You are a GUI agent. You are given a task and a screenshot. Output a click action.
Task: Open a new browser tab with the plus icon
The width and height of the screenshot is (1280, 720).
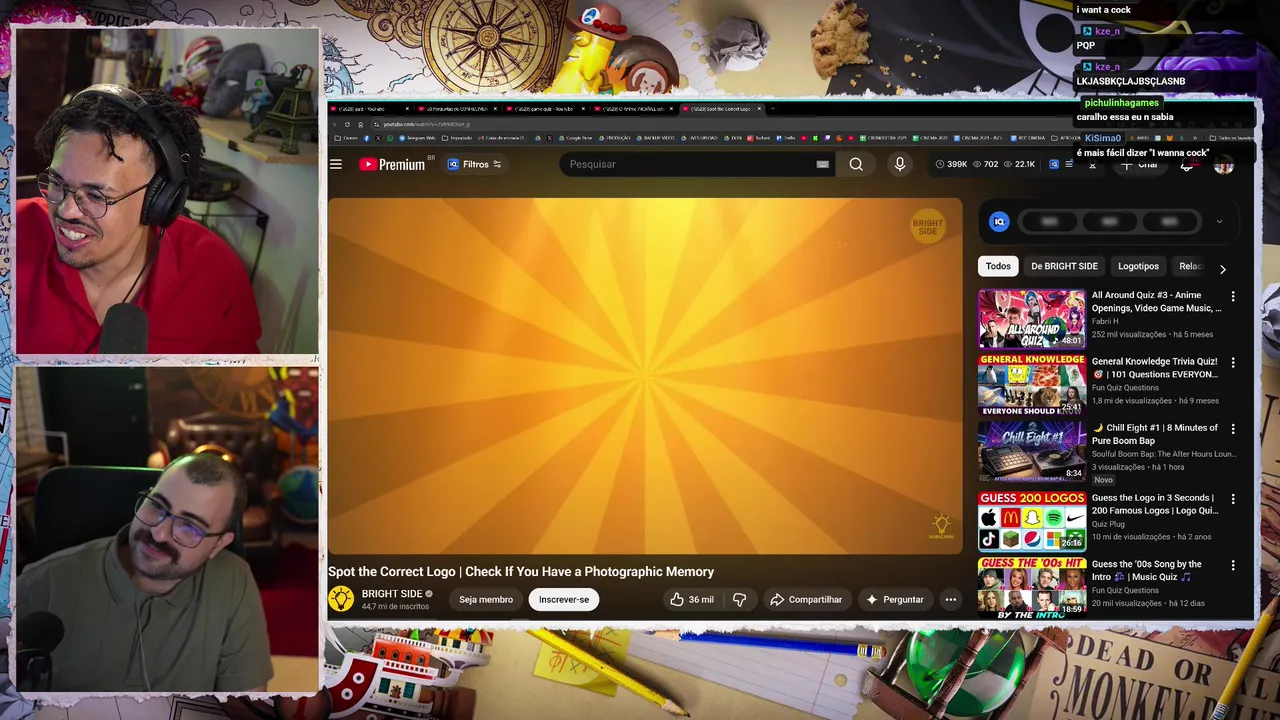click(x=775, y=108)
